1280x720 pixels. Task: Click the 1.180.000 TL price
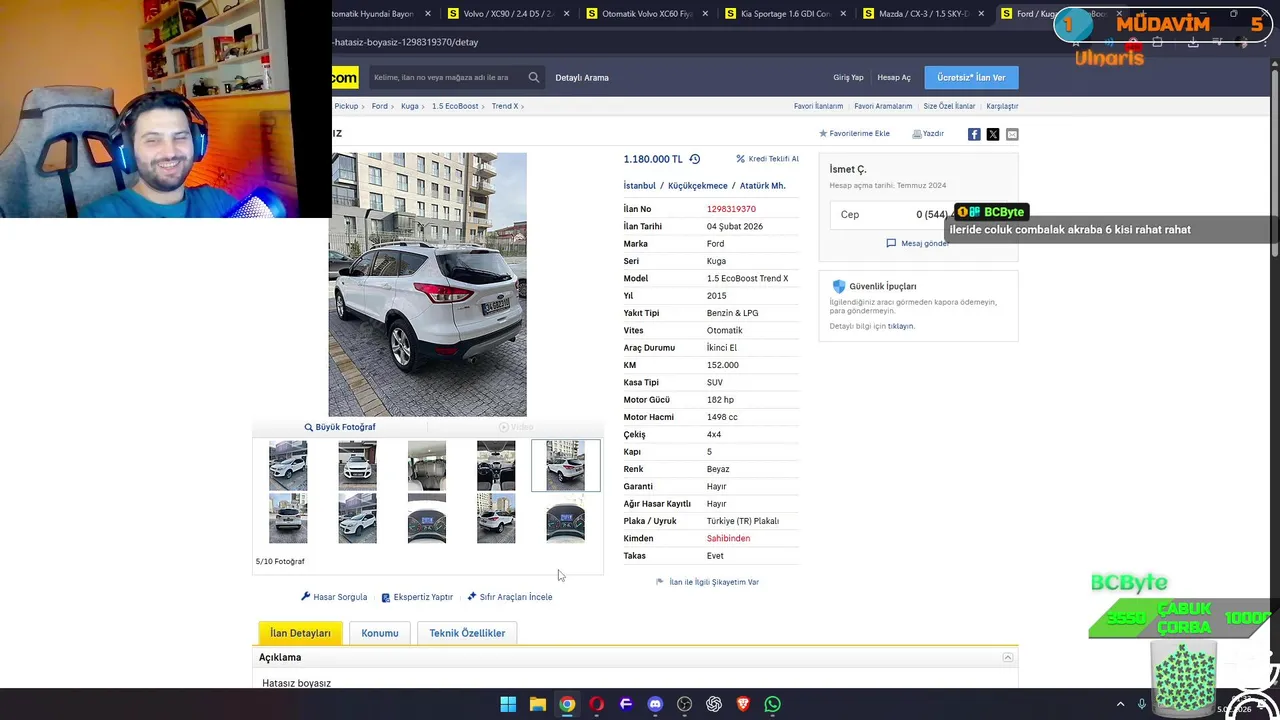point(653,159)
